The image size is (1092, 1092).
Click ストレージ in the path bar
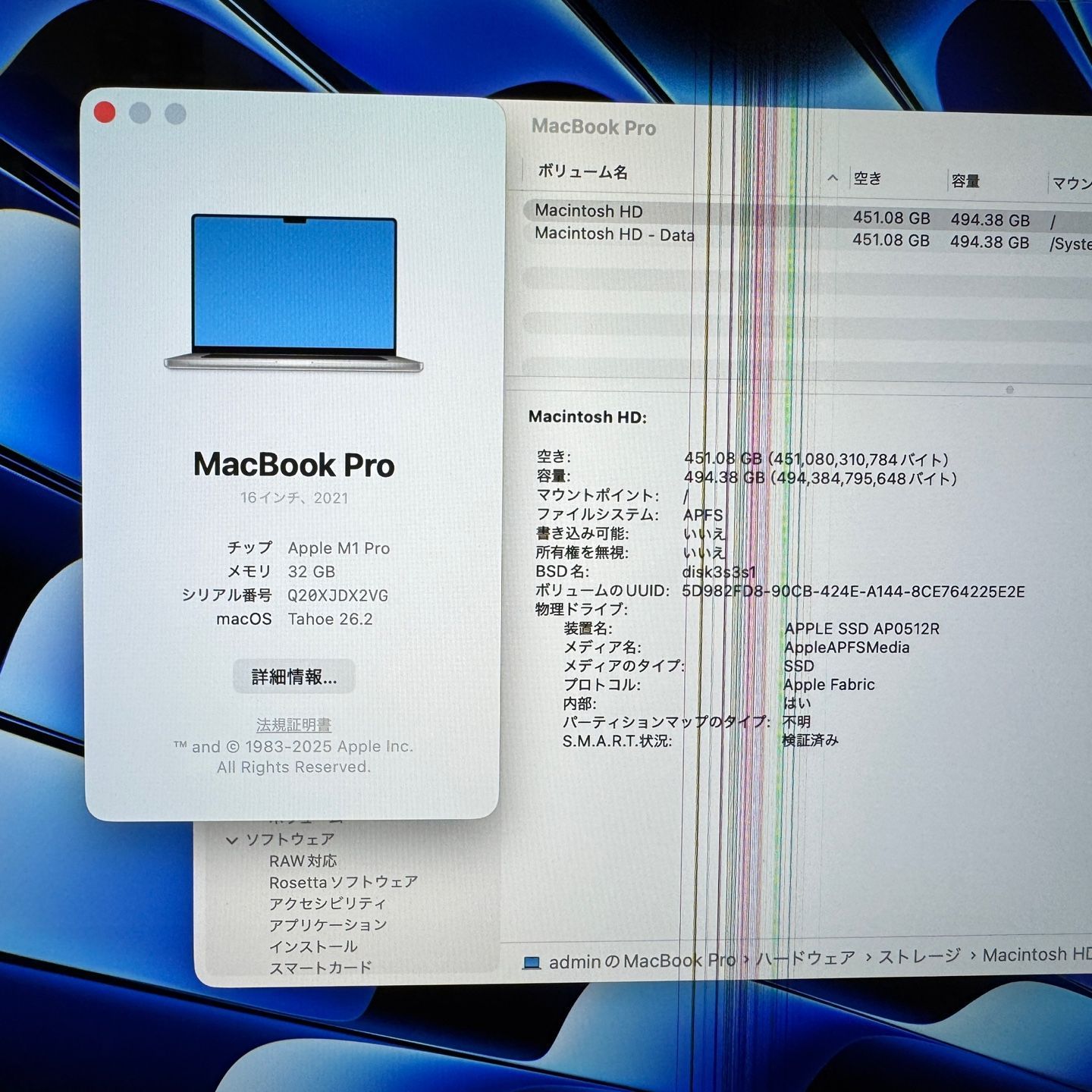coord(919,956)
